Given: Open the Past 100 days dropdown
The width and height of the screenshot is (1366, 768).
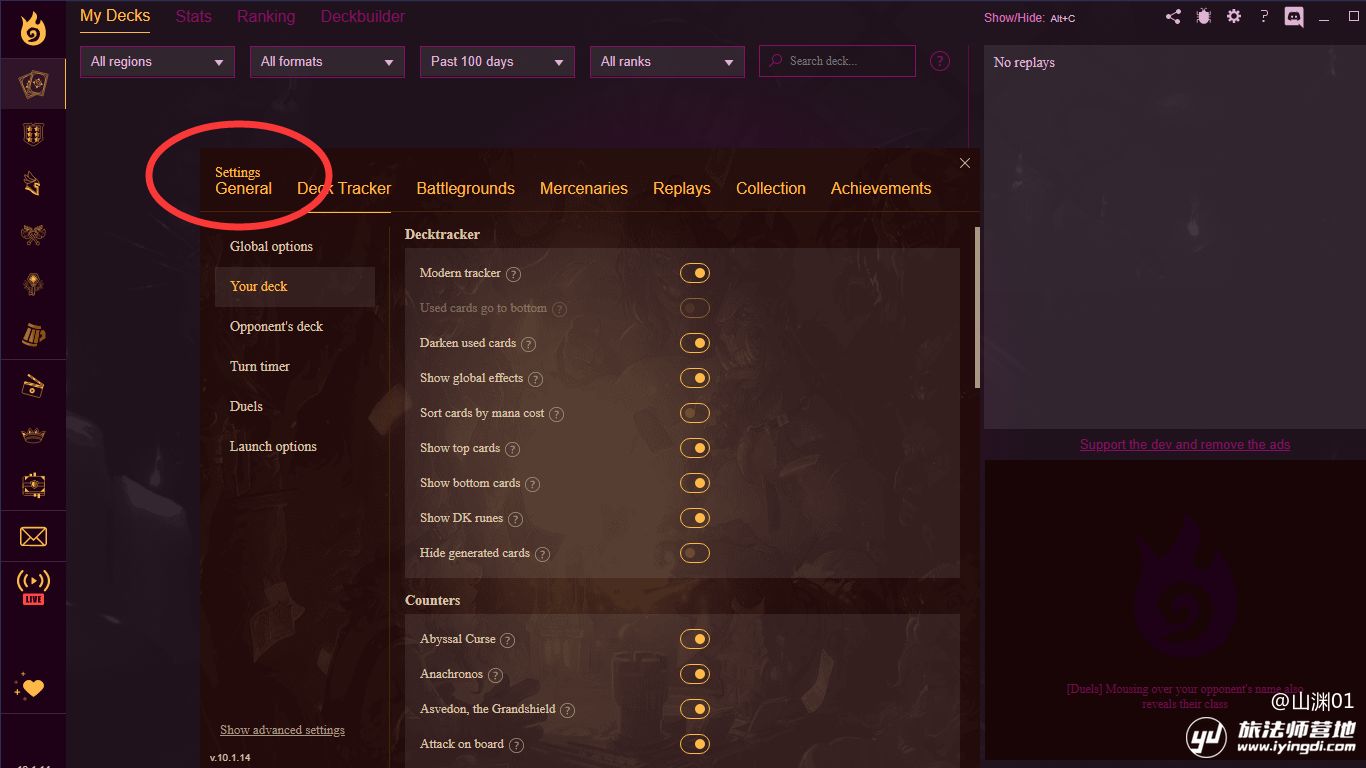Looking at the screenshot, I should [497, 61].
